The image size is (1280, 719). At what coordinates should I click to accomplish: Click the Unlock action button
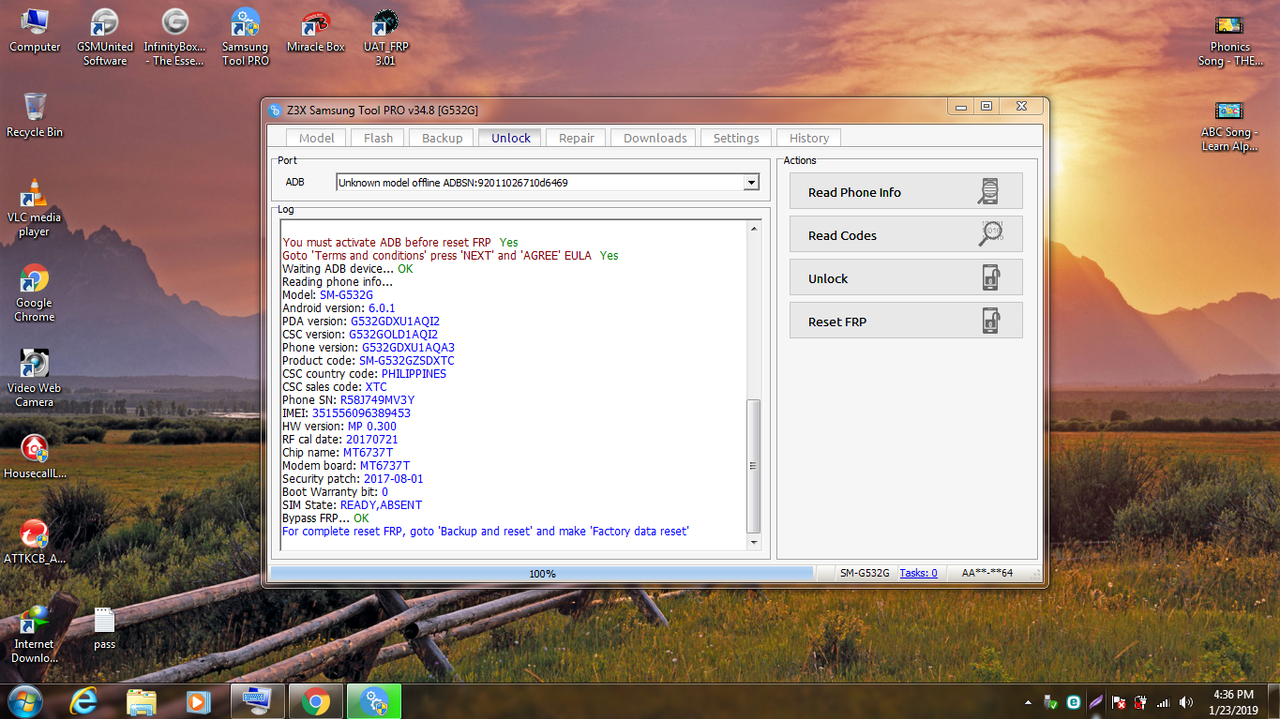(x=906, y=277)
